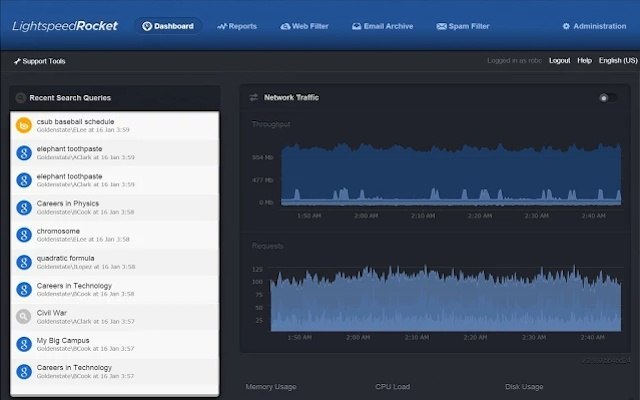Go to the Web Filter tab
Viewport: 640px width, 400px height.
pos(304,26)
